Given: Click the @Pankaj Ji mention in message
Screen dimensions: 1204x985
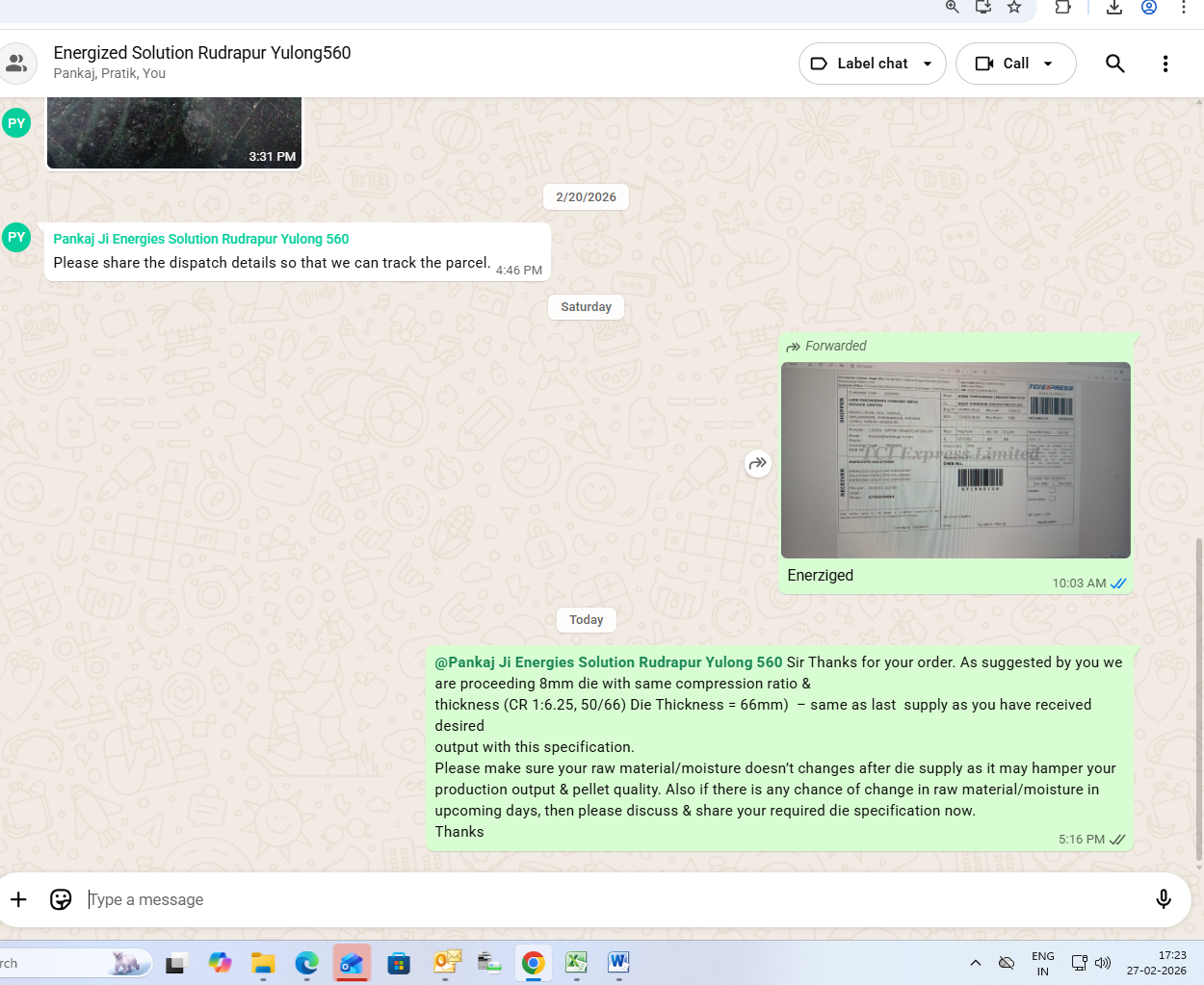Looking at the screenshot, I should tap(609, 662).
